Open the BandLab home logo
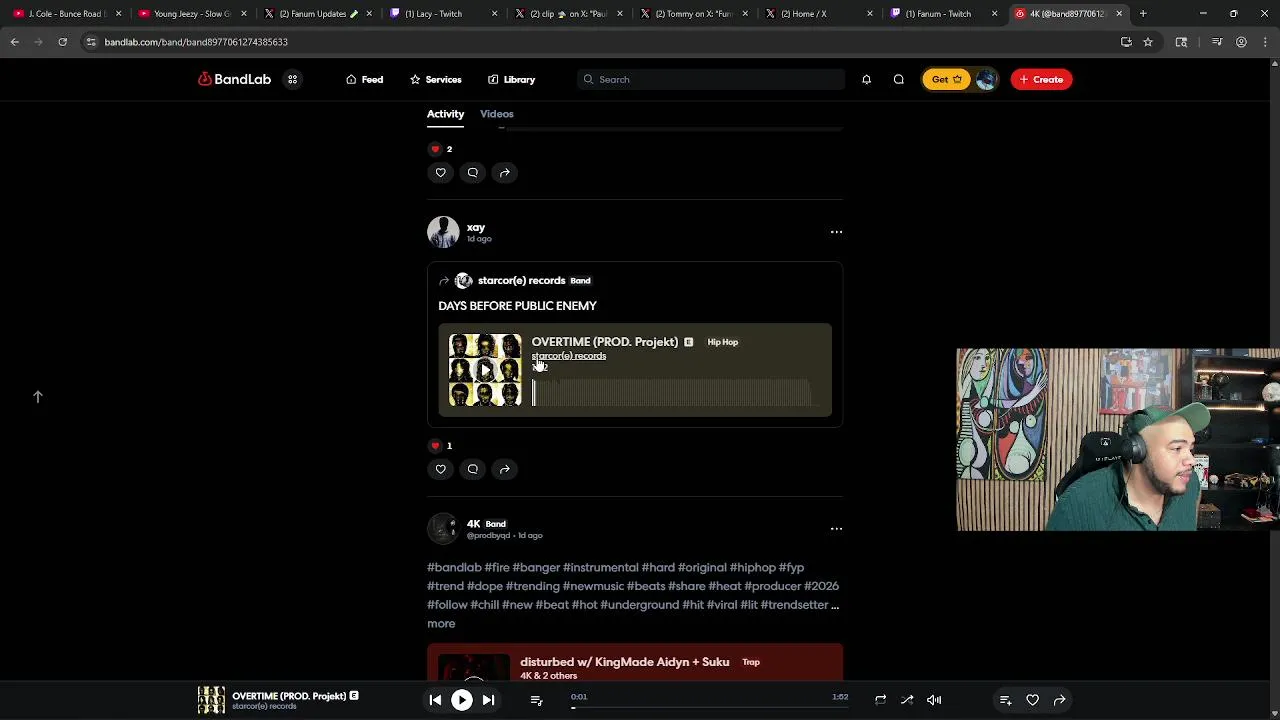 pos(234,79)
